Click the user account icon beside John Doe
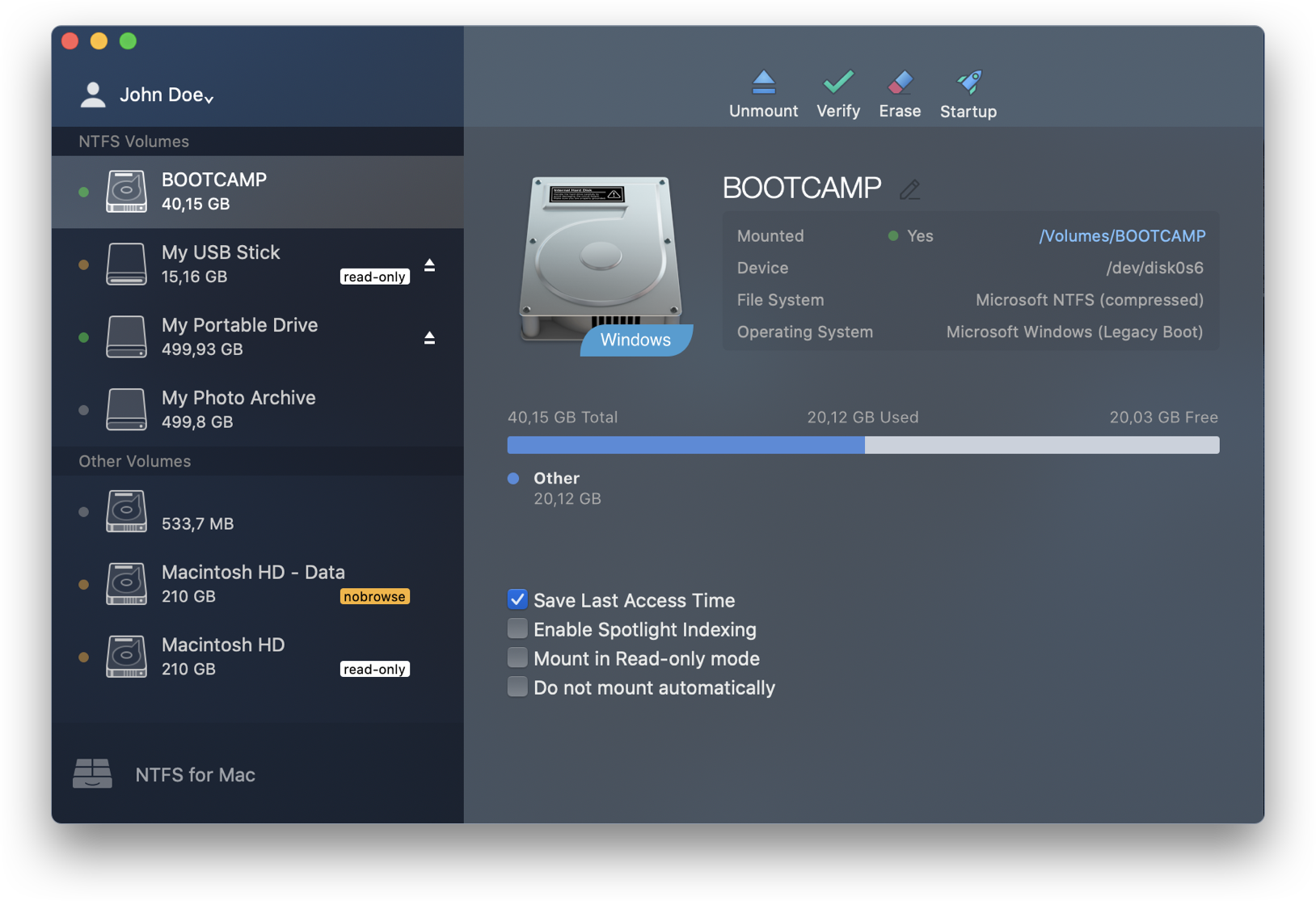Screen dimensions: 1316x901 pyautogui.click(x=92, y=95)
